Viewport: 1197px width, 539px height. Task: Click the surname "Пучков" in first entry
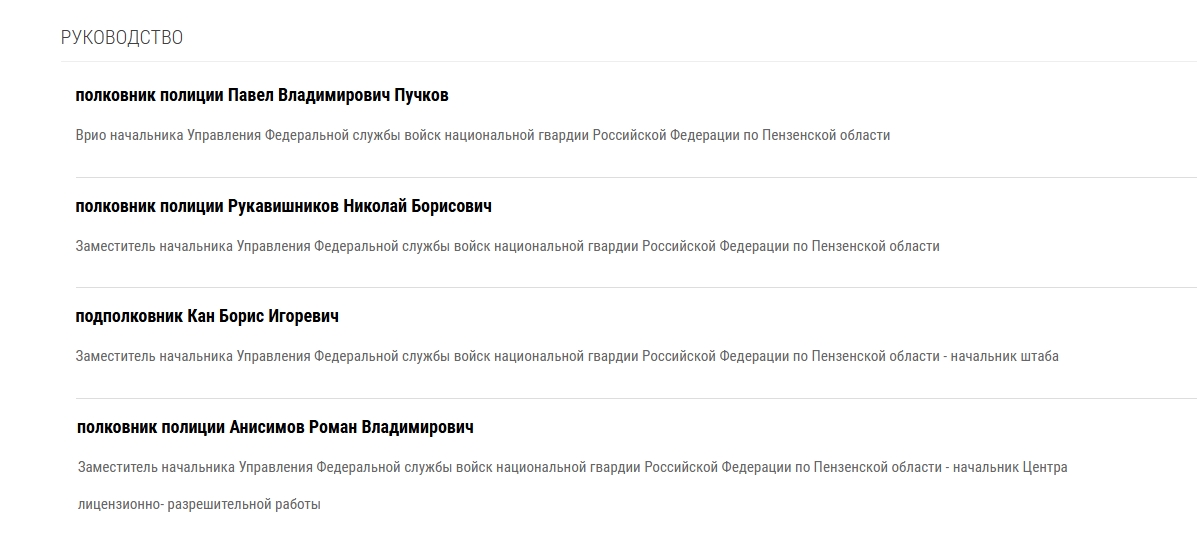tap(422, 96)
